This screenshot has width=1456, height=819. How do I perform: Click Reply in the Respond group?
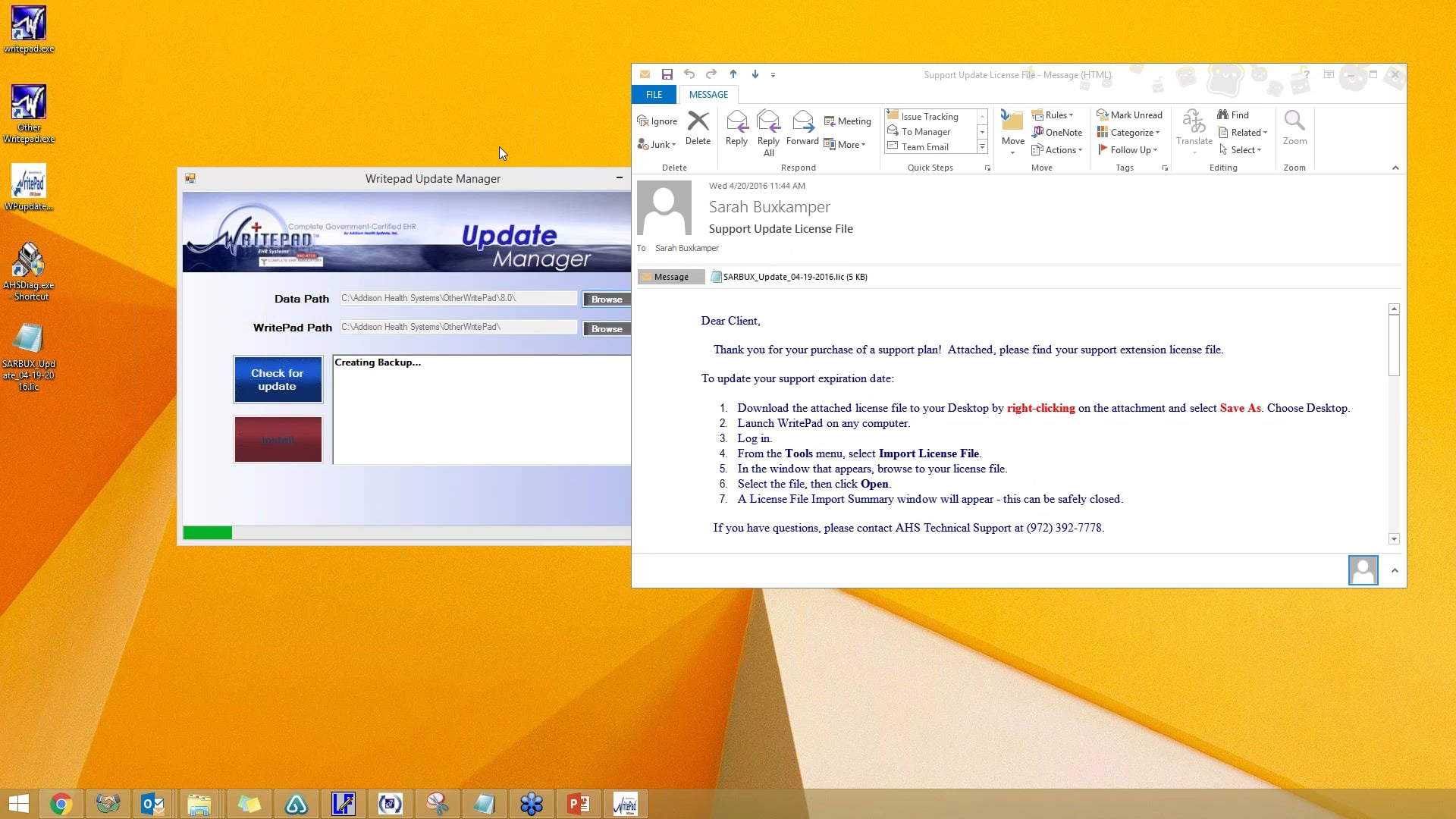(736, 128)
